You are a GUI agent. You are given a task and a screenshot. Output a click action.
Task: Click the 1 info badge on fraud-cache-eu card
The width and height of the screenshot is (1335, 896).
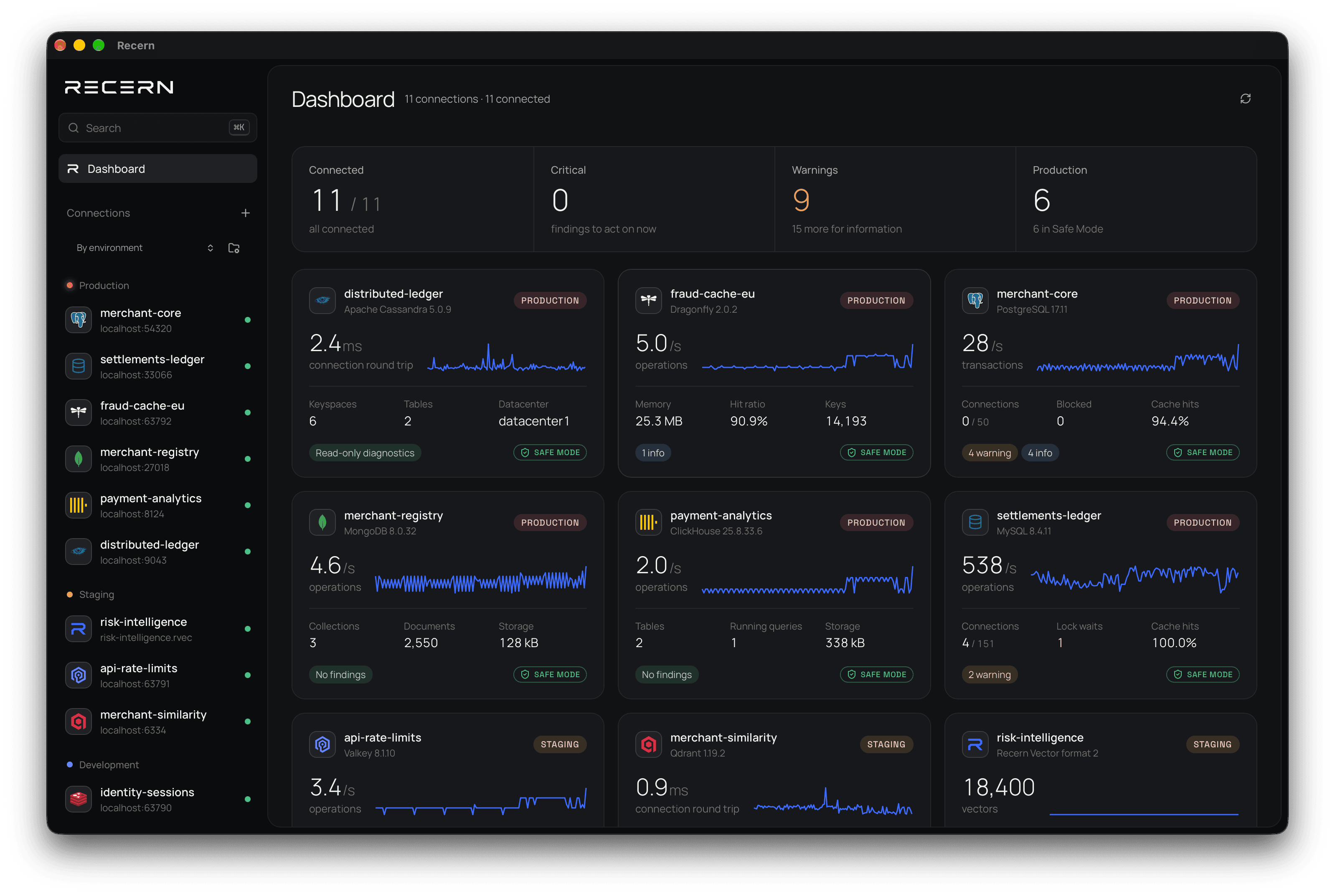pyautogui.click(x=653, y=453)
